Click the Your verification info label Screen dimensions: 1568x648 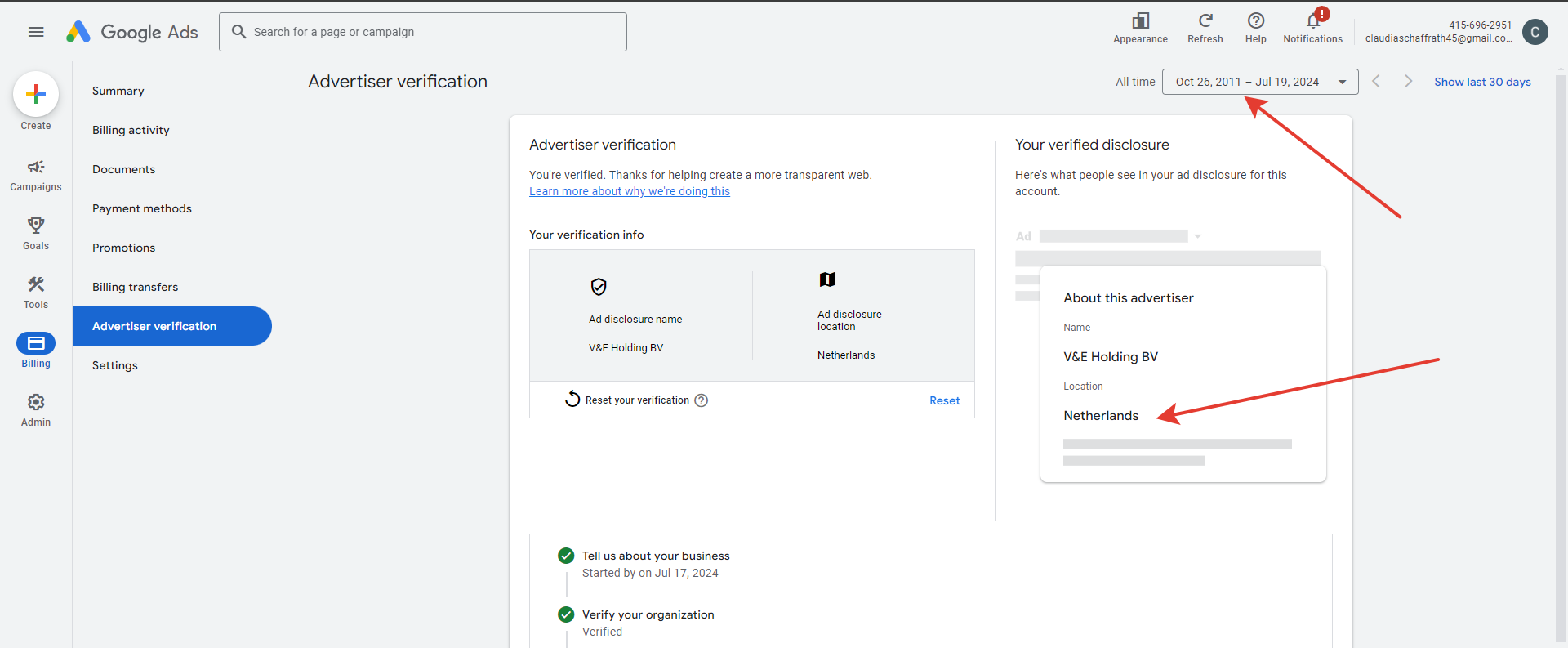[586, 235]
